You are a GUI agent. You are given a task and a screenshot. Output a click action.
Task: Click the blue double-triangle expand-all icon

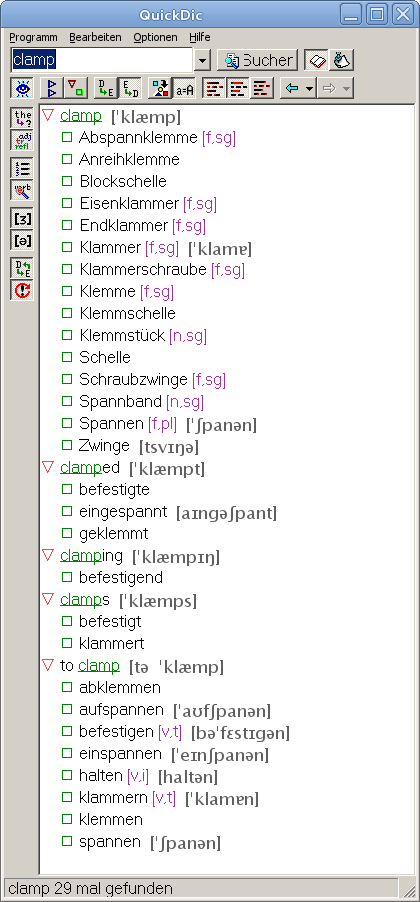tap(52, 89)
